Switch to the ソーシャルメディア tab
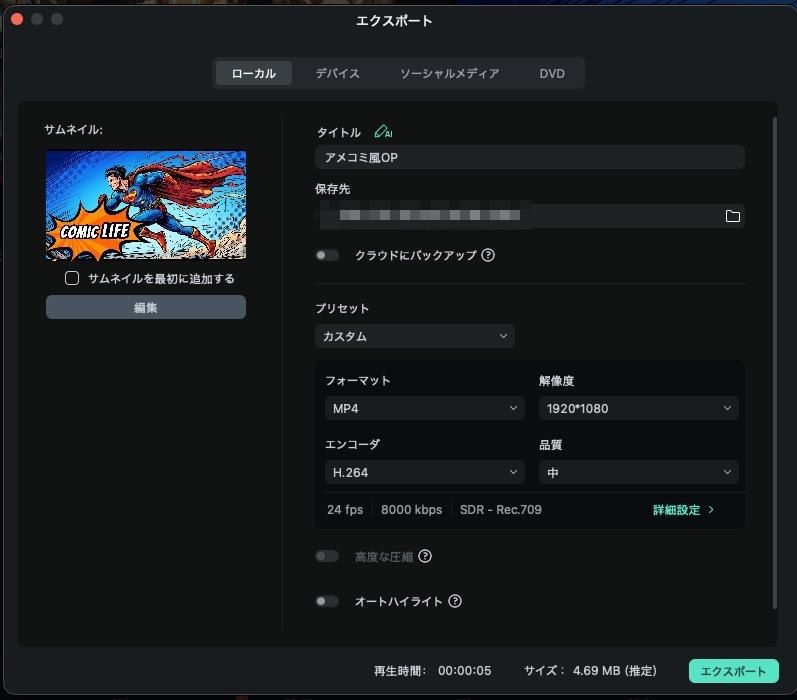The height and width of the screenshot is (700, 797). [449, 73]
